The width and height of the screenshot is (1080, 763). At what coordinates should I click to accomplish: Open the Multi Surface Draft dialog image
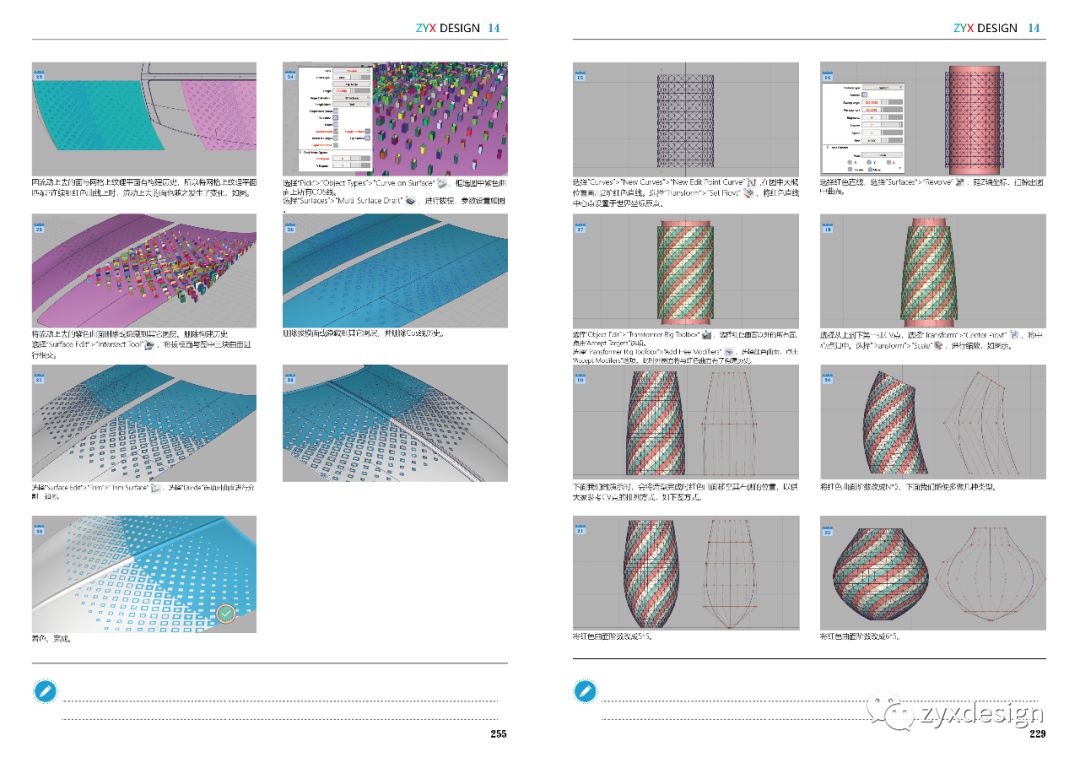pos(395,118)
